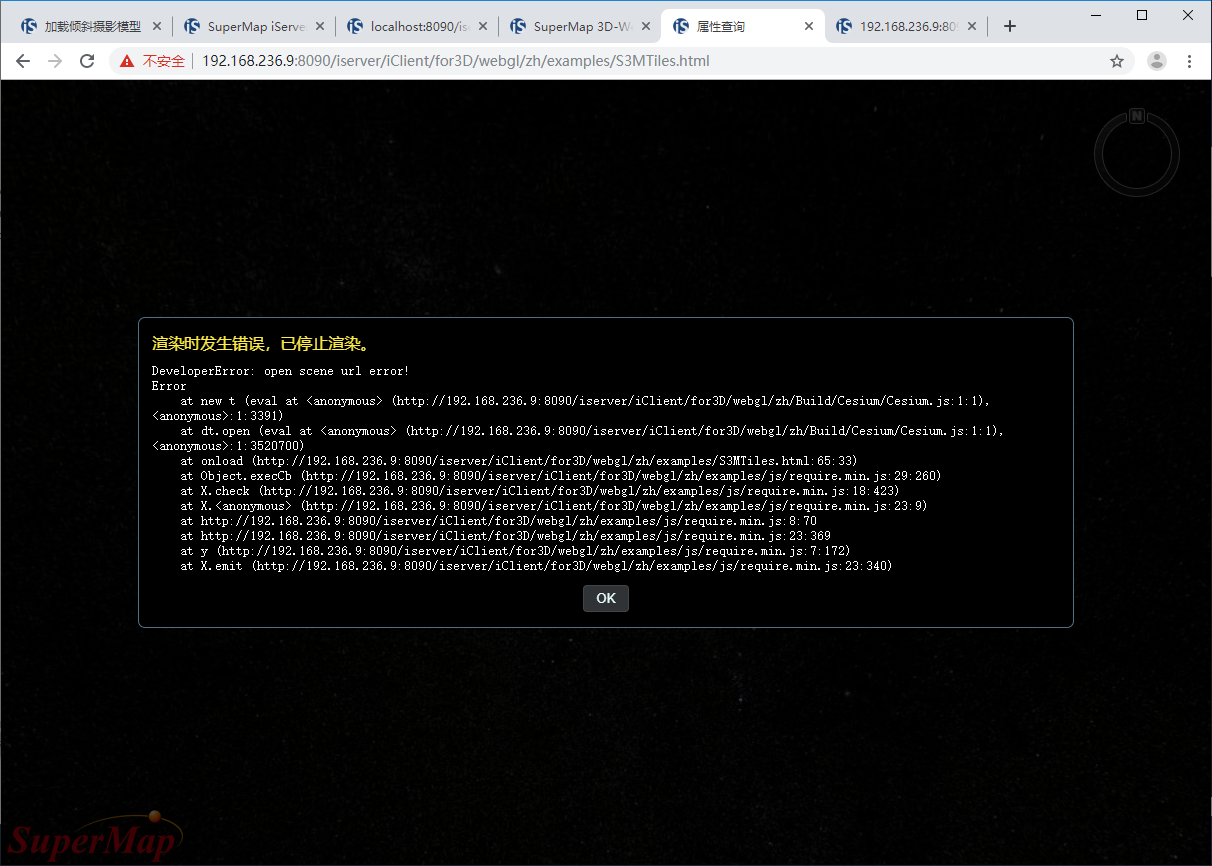Click the 'at X.<anonymous>' stack trace line
This screenshot has height=866, width=1212.
[553, 506]
